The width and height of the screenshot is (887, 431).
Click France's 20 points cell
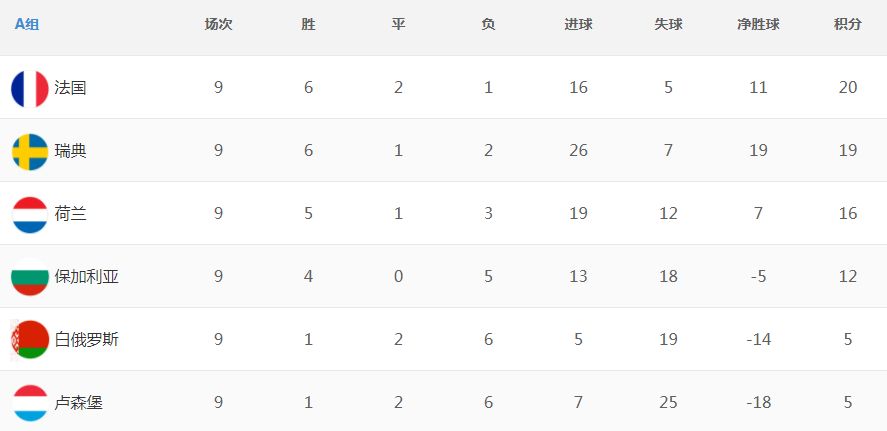(x=847, y=88)
